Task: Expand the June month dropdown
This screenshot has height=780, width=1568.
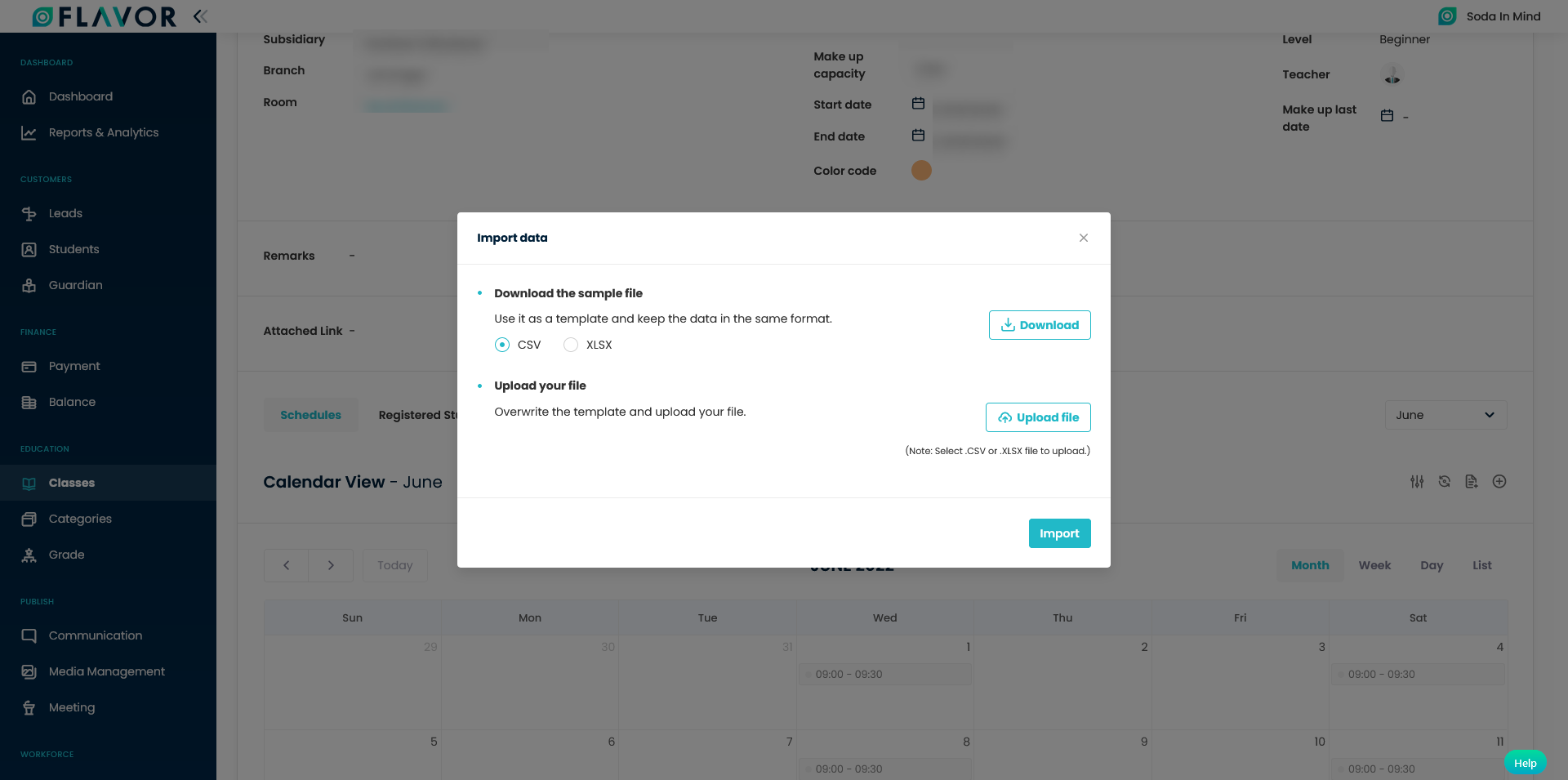Action: pyautogui.click(x=1445, y=415)
